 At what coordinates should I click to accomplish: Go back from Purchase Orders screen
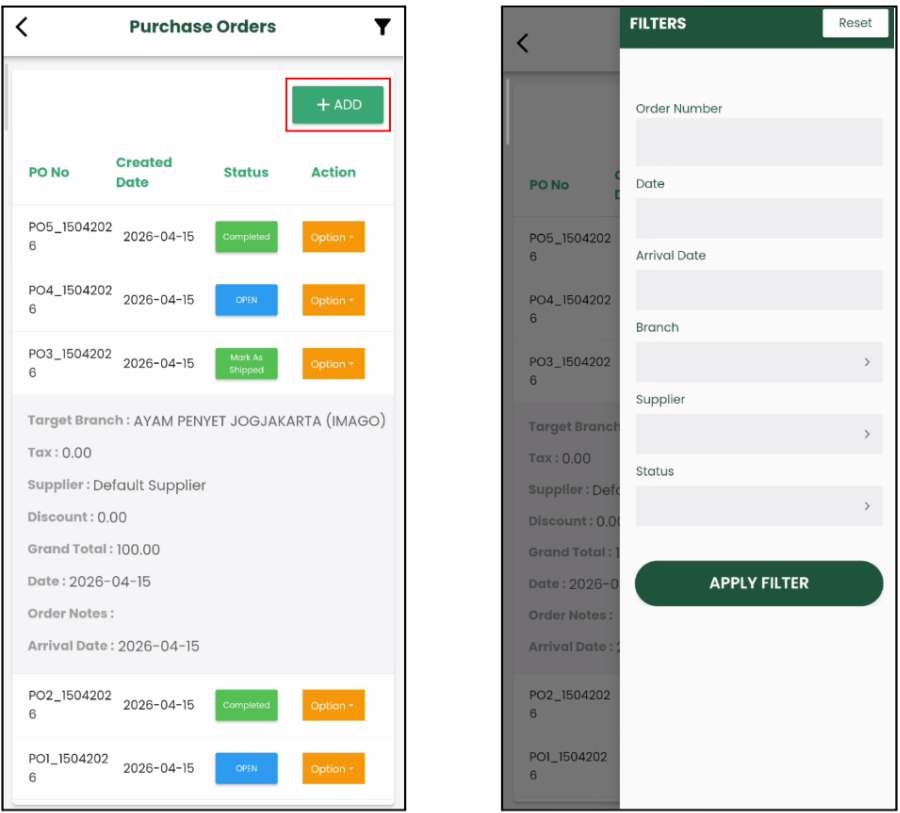pos(22,27)
